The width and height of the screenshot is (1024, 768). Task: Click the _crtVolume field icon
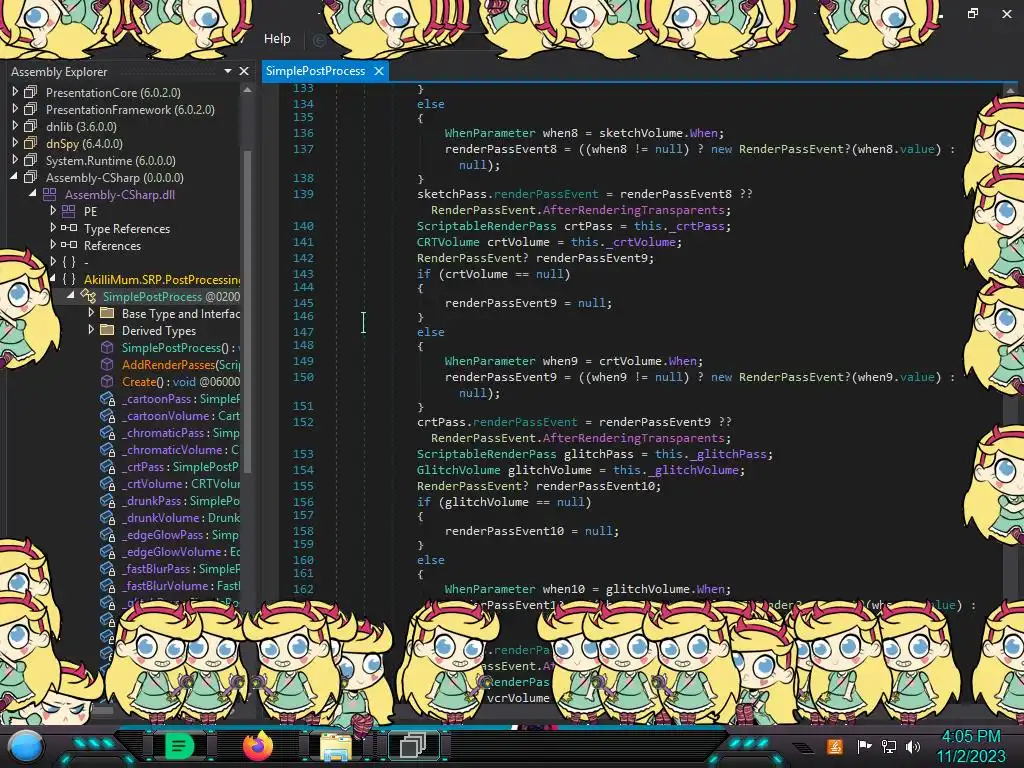[x=107, y=483]
